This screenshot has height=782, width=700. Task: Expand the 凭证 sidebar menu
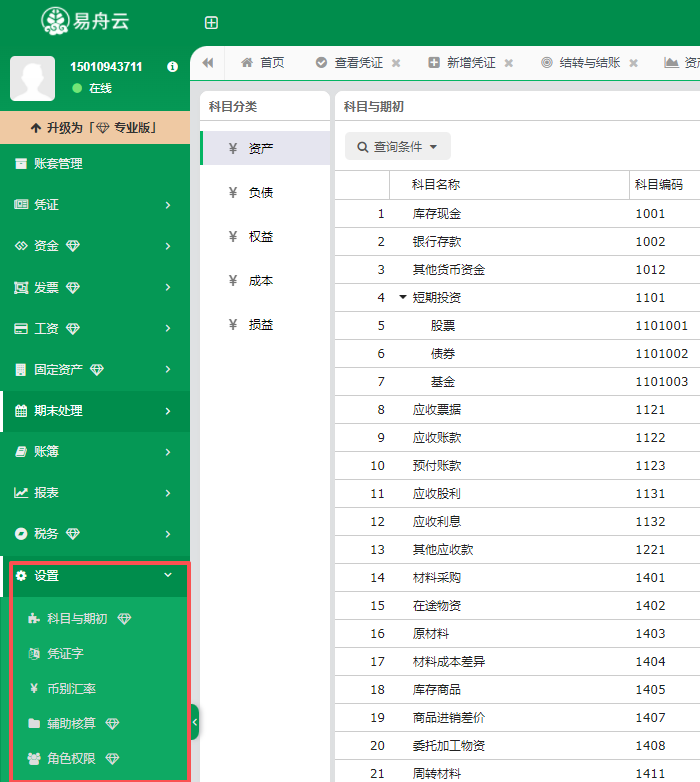point(94,204)
